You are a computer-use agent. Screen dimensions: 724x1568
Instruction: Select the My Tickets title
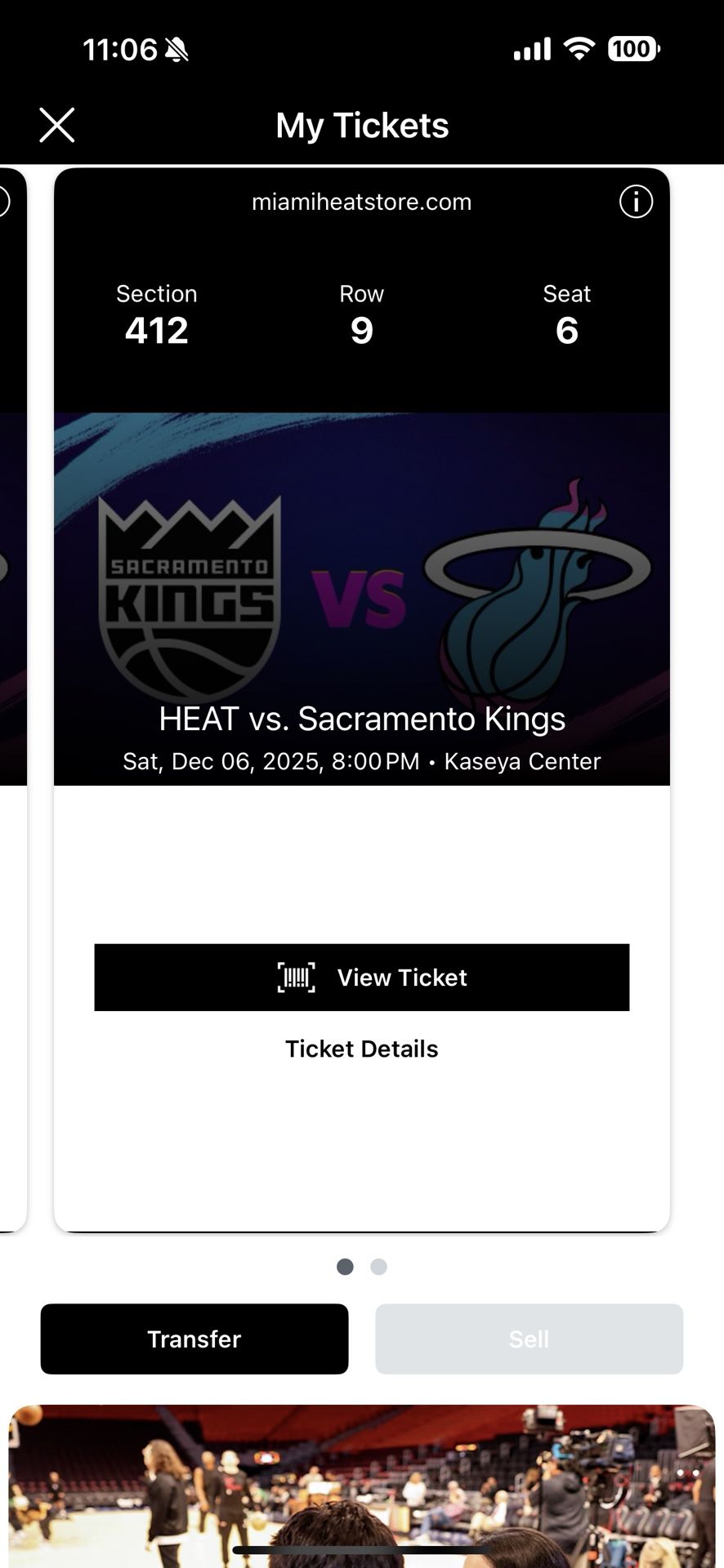[x=361, y=124]
